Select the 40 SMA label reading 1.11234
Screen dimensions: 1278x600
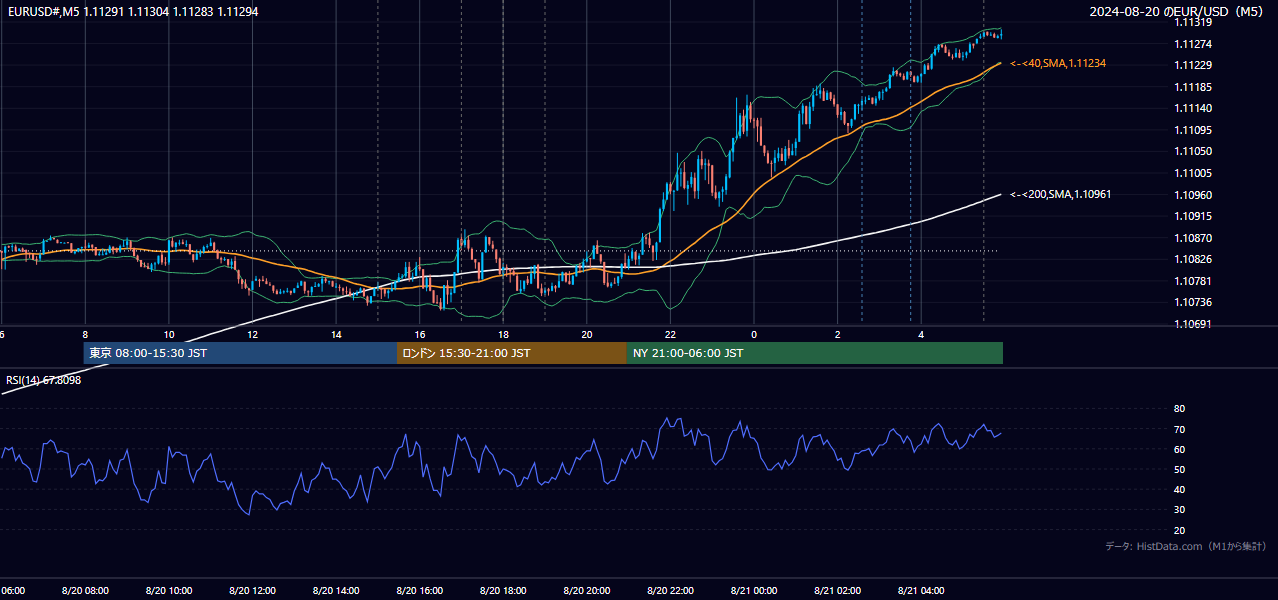coord(1058,63)
